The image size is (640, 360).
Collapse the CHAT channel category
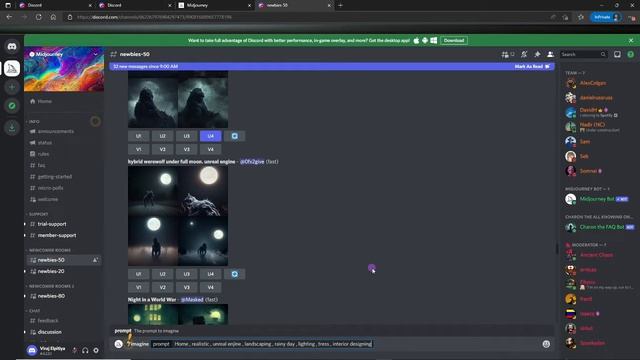(33, 311)
